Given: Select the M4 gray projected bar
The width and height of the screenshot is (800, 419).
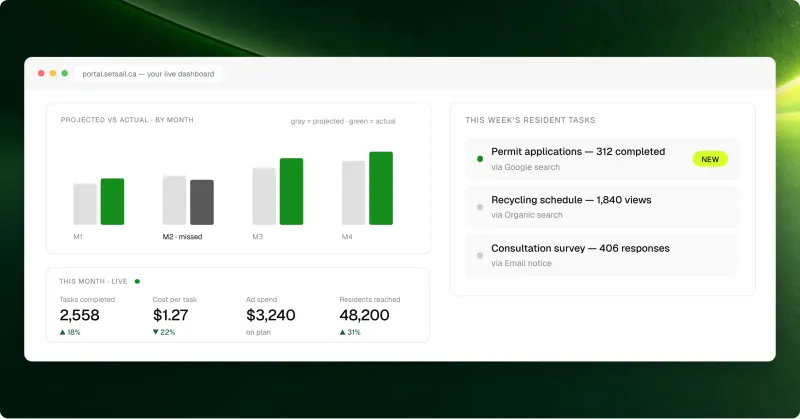Looking at the screenshot, I should [x=354, y=193].
